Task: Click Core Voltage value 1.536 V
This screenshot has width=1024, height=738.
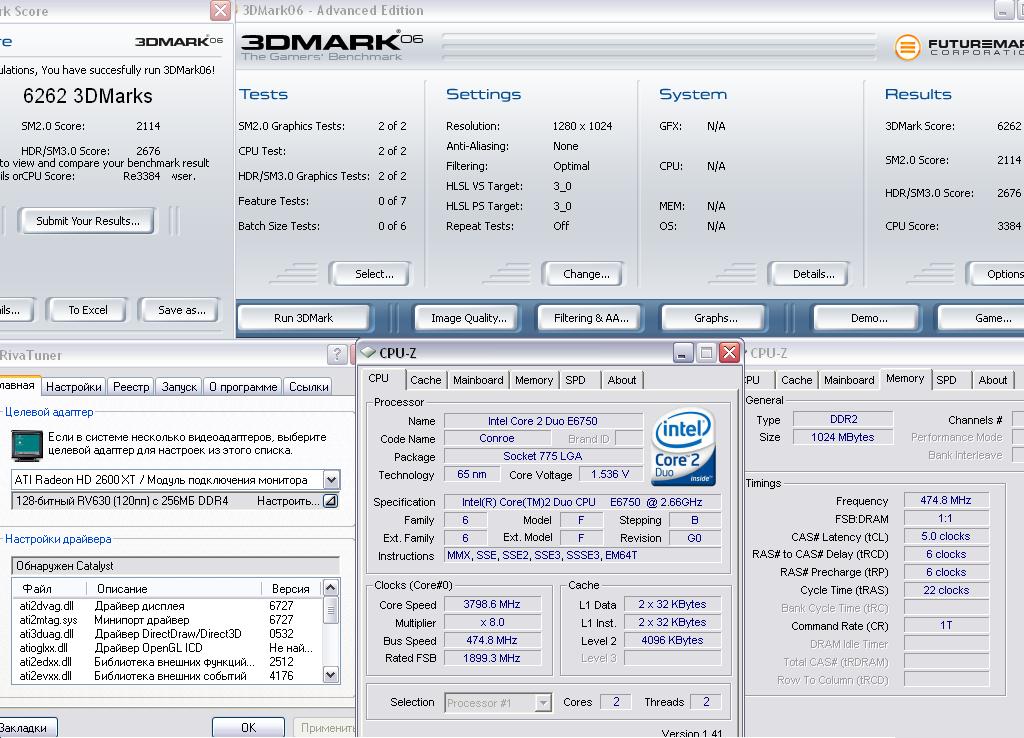Action: click(610, 474)
